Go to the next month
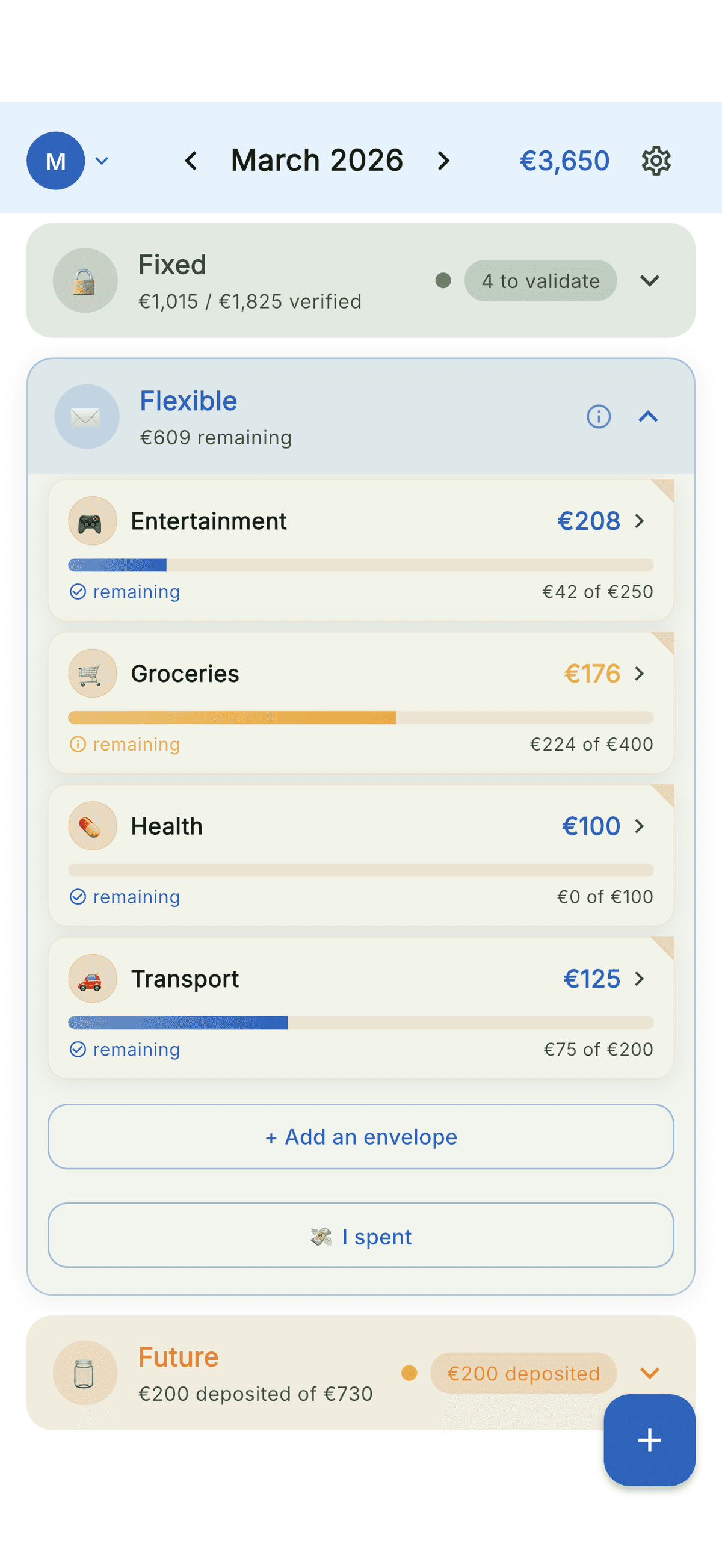722x1568 pixels. coord(444,161)
